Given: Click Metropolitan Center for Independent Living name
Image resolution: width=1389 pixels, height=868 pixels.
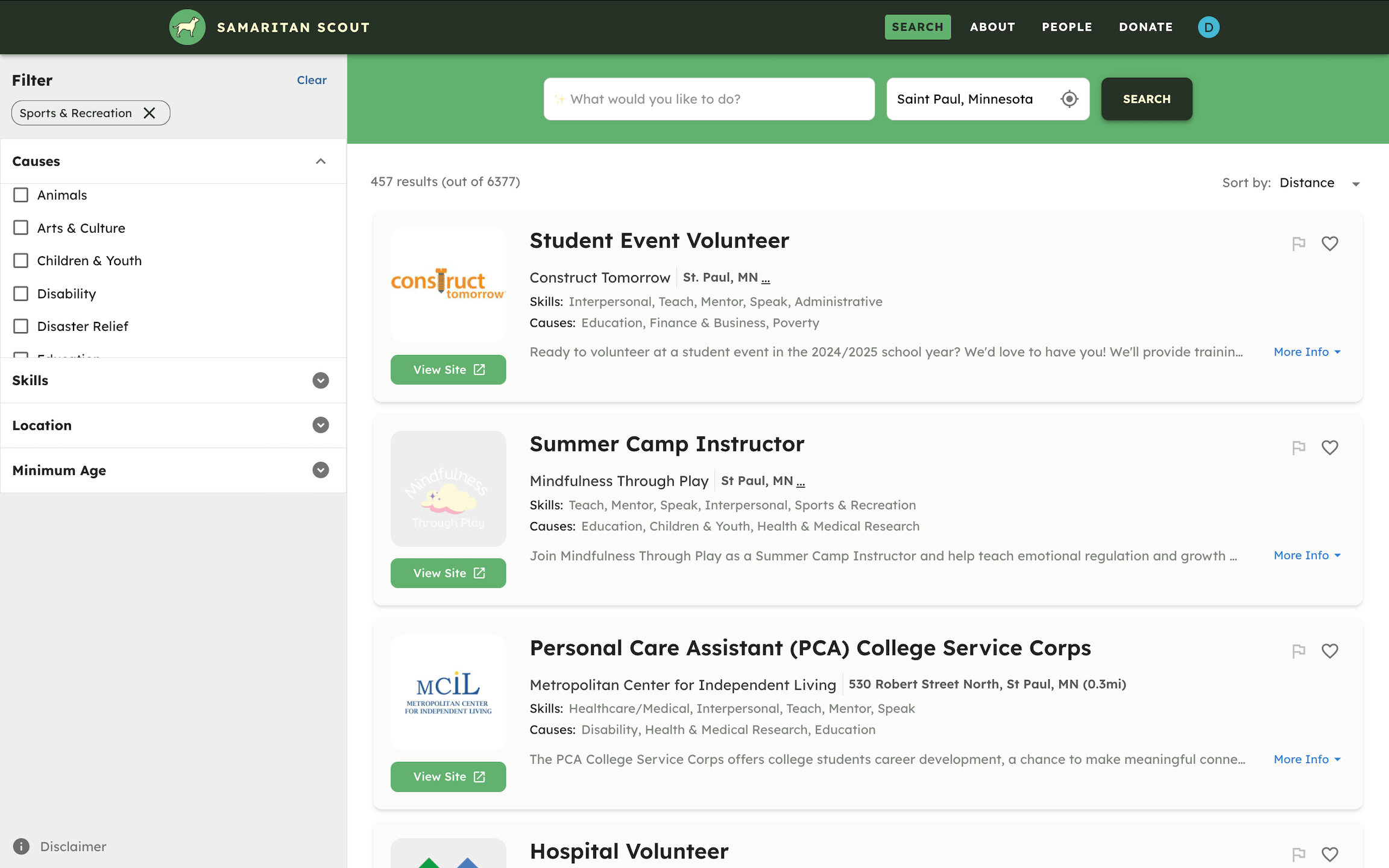Looking at the screenshot, I should click(x=682, y=685).
